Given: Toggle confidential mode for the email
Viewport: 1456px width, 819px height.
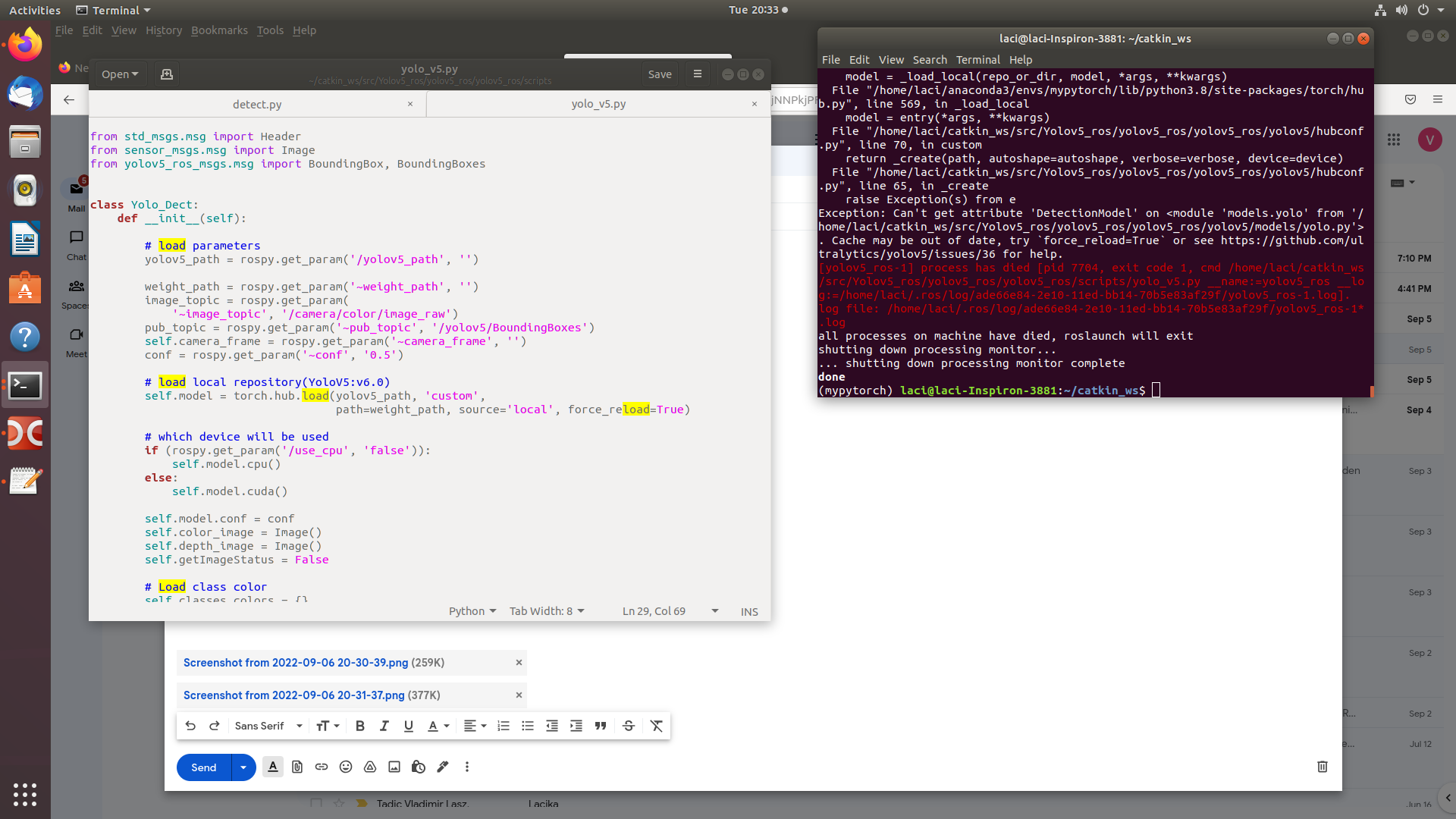Looking at the screenshot, I should click(x=418, y=767).
